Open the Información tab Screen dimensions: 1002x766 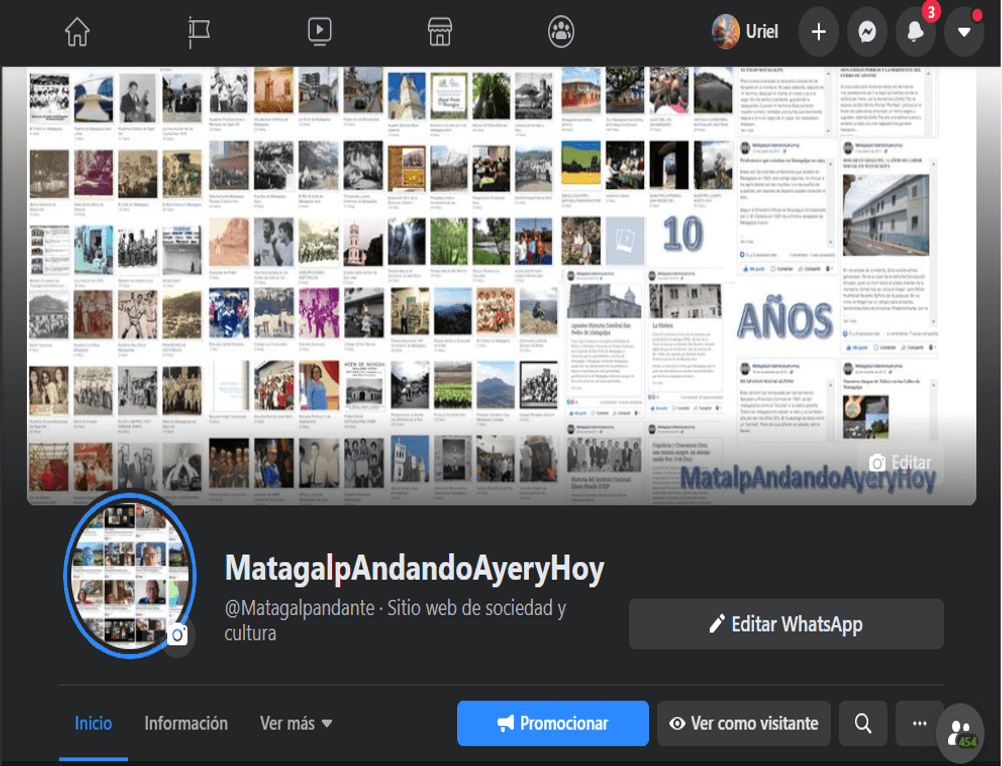click(186, 723)
